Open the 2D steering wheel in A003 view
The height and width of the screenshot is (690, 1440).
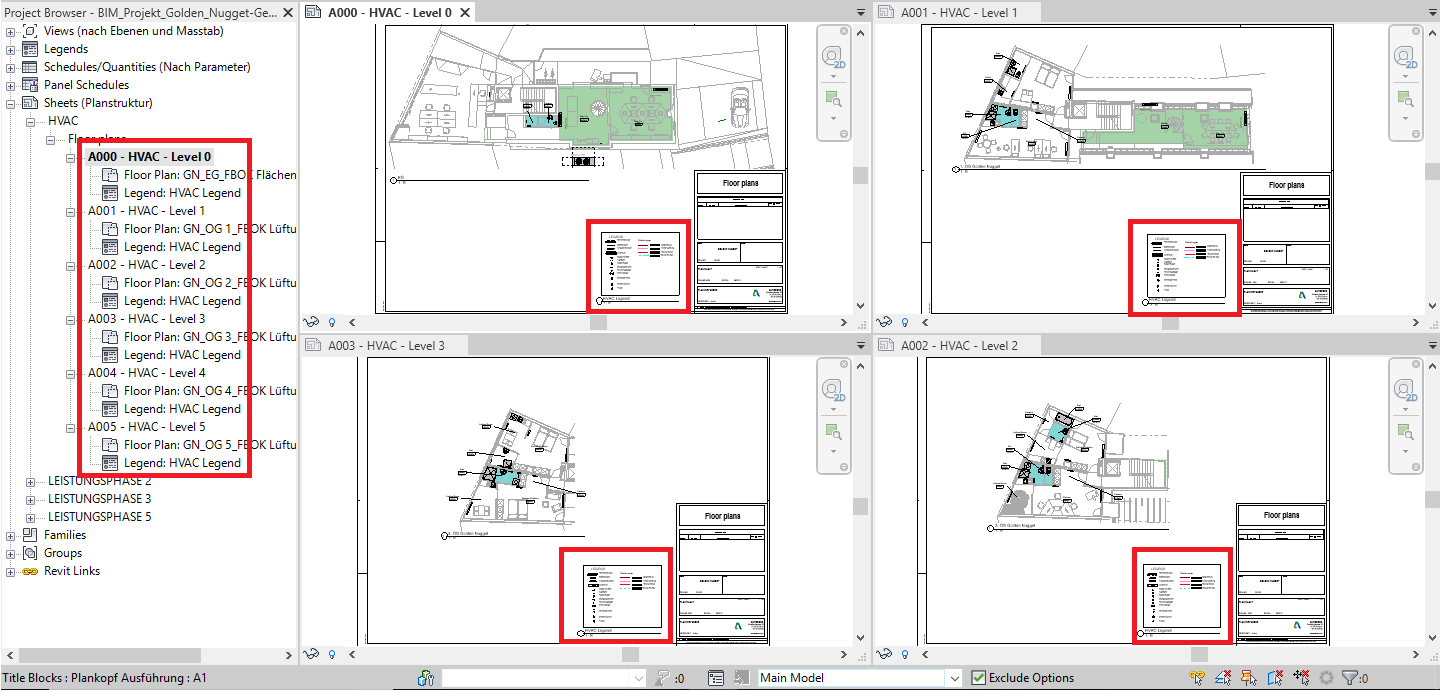[832, 390]
